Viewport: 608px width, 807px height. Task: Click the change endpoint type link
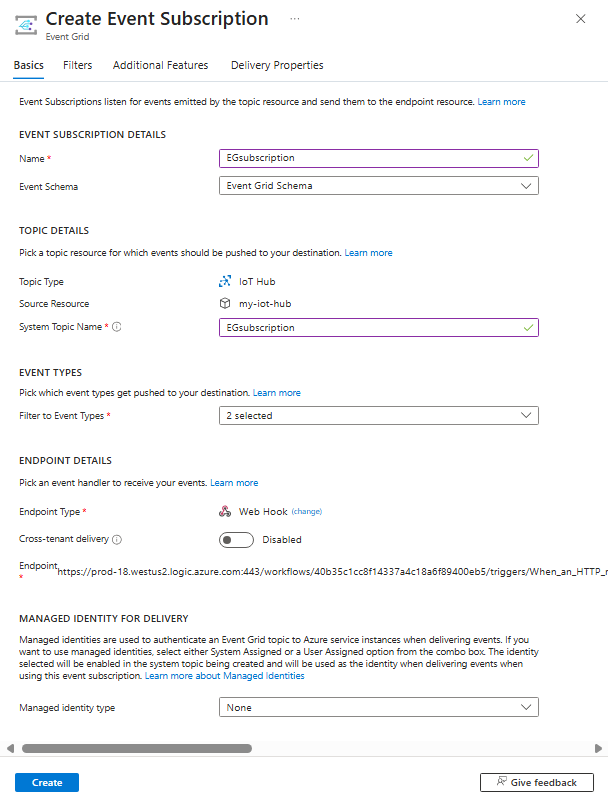click(x=306, y=511)
